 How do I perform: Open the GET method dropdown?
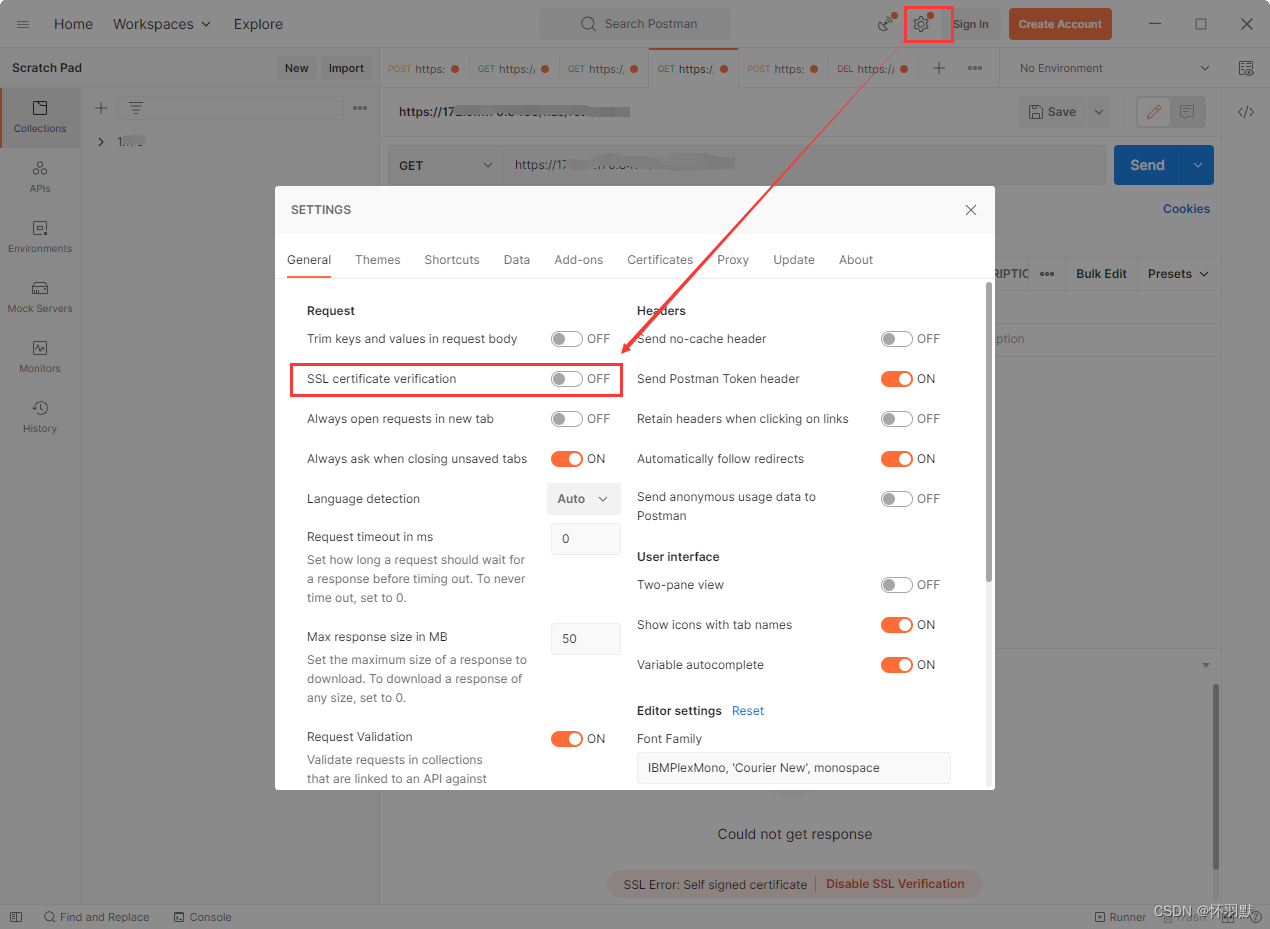point(446,165)
